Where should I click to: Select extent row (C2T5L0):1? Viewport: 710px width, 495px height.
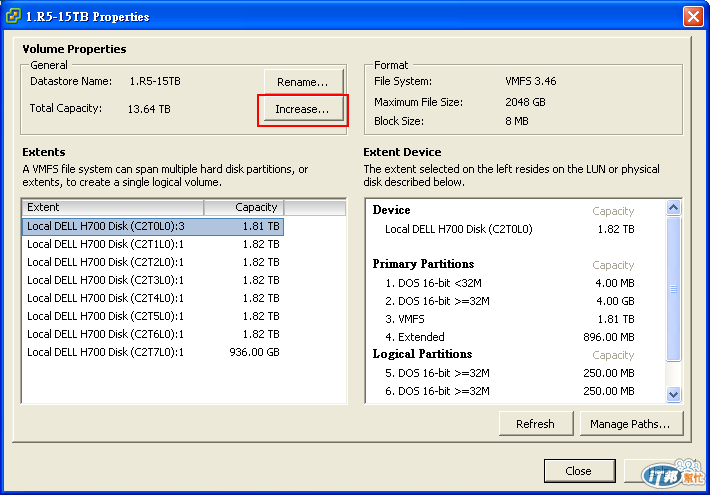153,316
